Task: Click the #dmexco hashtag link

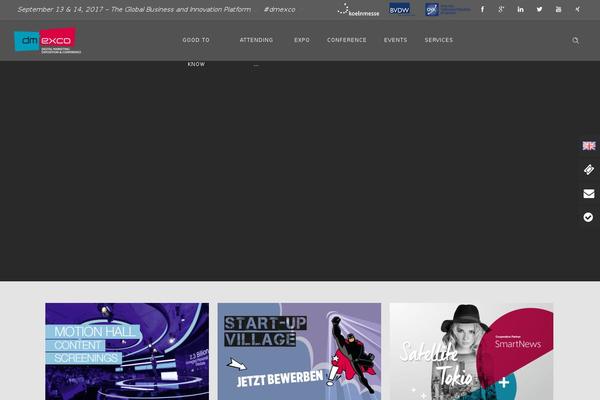Action: [279, 10]
